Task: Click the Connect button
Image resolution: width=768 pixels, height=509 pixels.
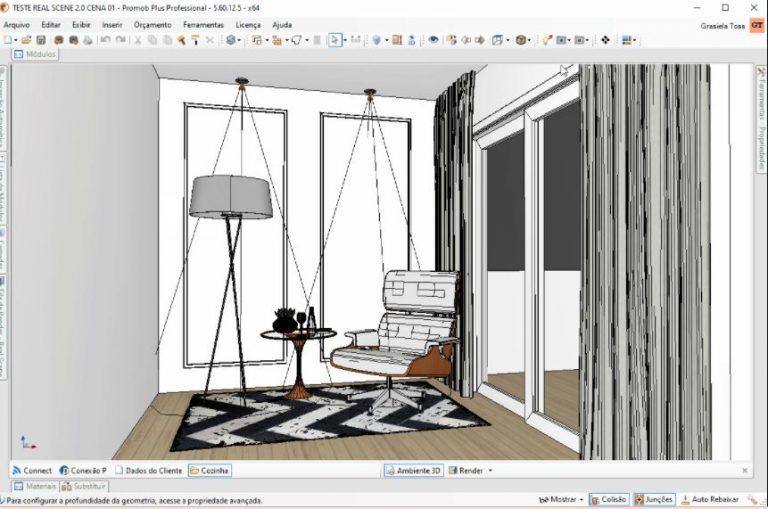Action: pyautogui.click(x=32, y=470)
